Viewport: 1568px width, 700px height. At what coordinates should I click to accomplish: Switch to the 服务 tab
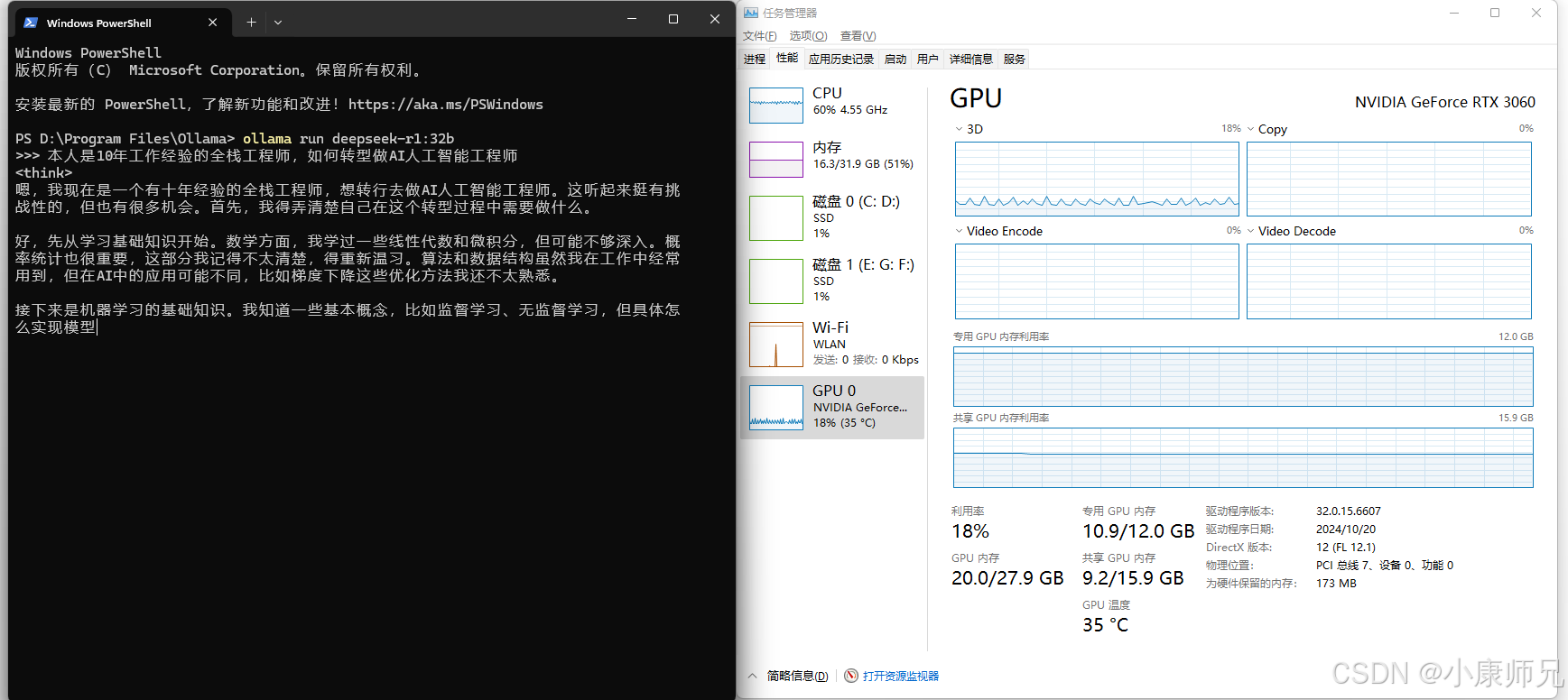tap(1014, 59)
